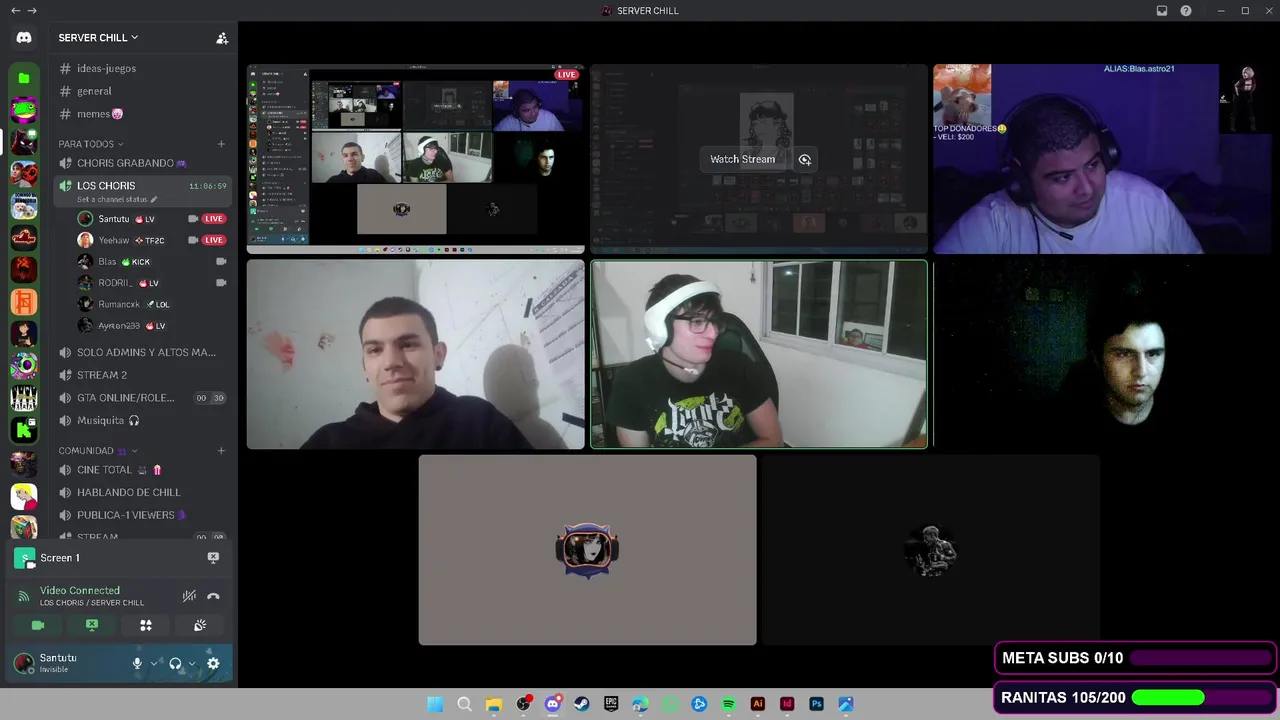Open SERVER CHILL server dropdown menu

[x=98, y=38]
